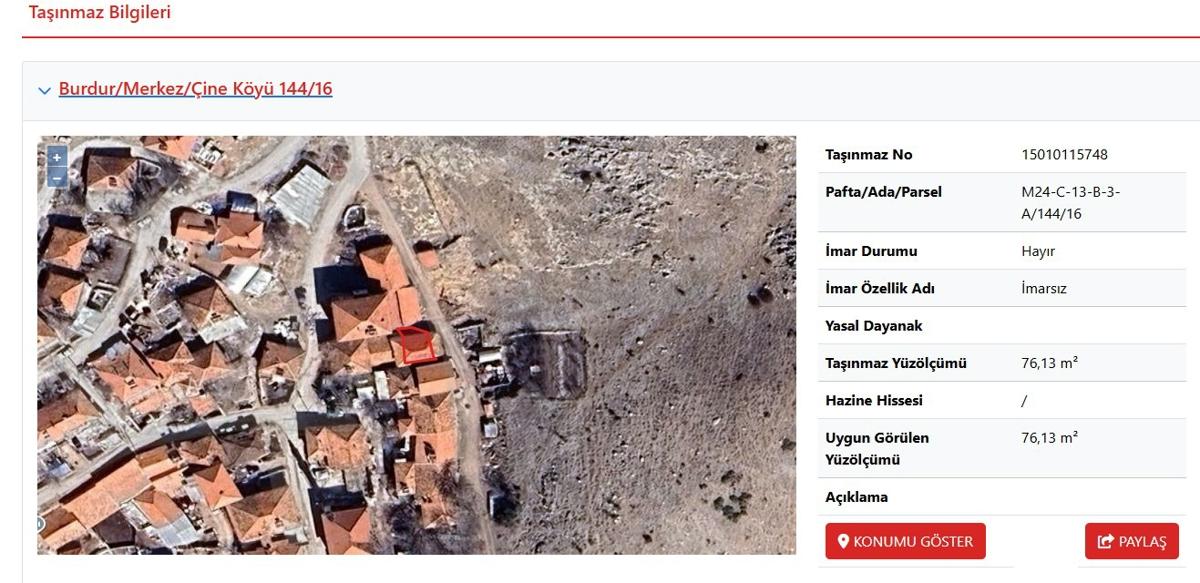Click the map attribution icon at map corner

(x=41, y=523)
